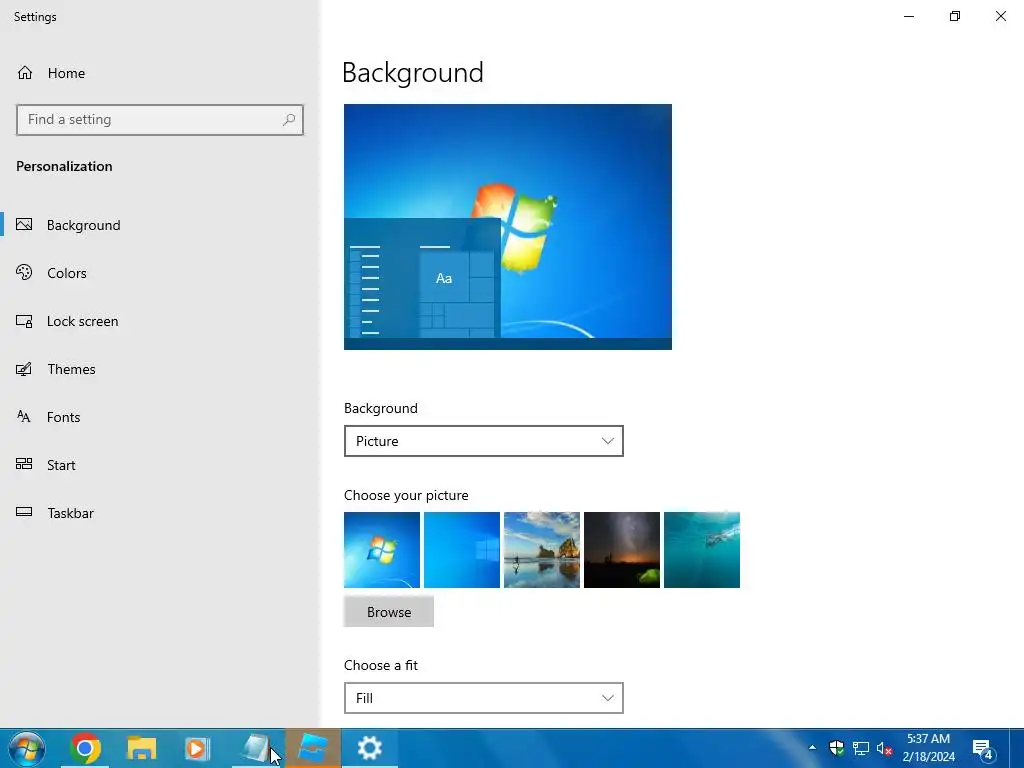Open Taskbar settings page
This screenshot has width=1024, height=768.
point(71,513)
